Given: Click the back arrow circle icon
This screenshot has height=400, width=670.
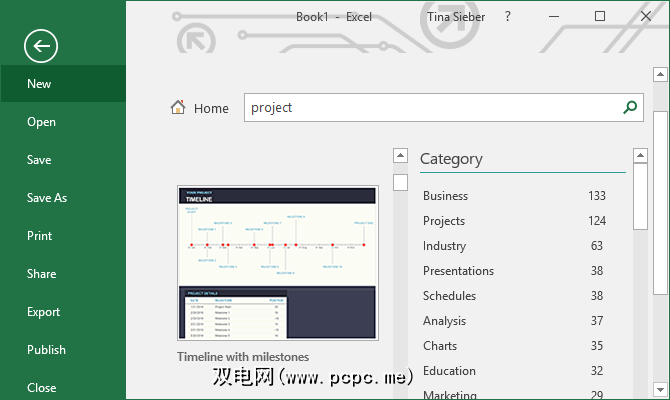Looking at the screenshot, I should [41, 46].
